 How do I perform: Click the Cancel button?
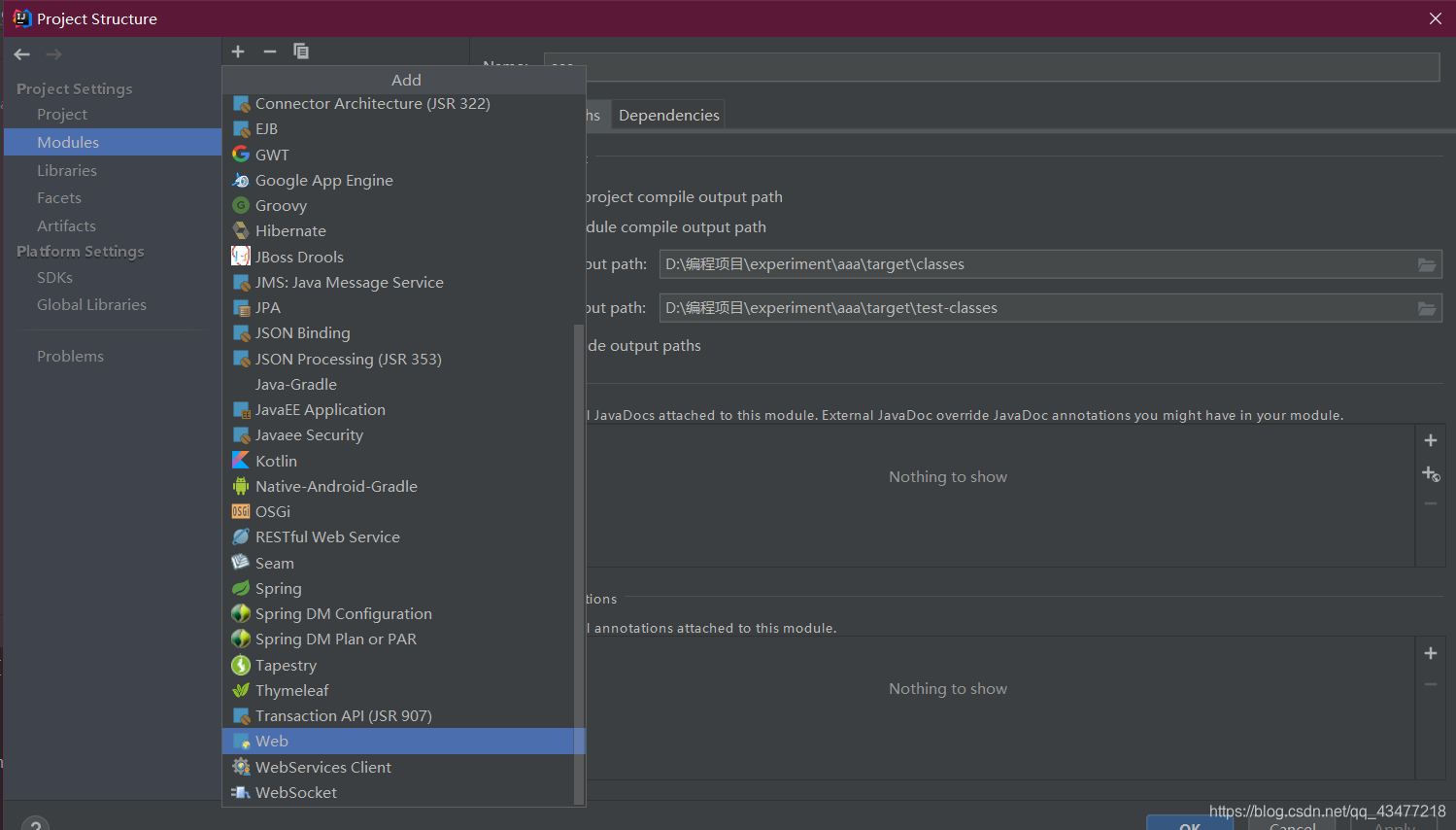[1292, 823]
